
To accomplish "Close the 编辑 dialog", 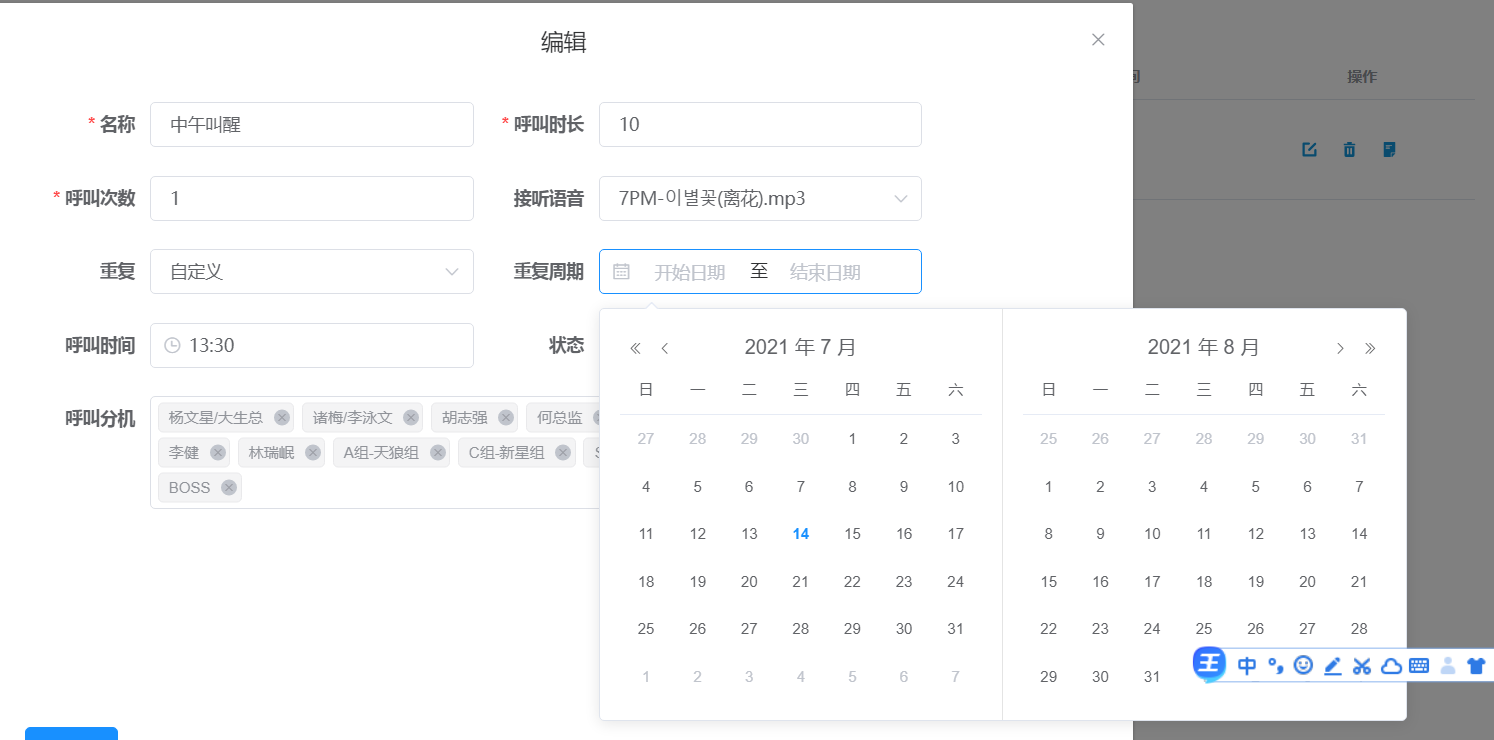I will 1098,40.
